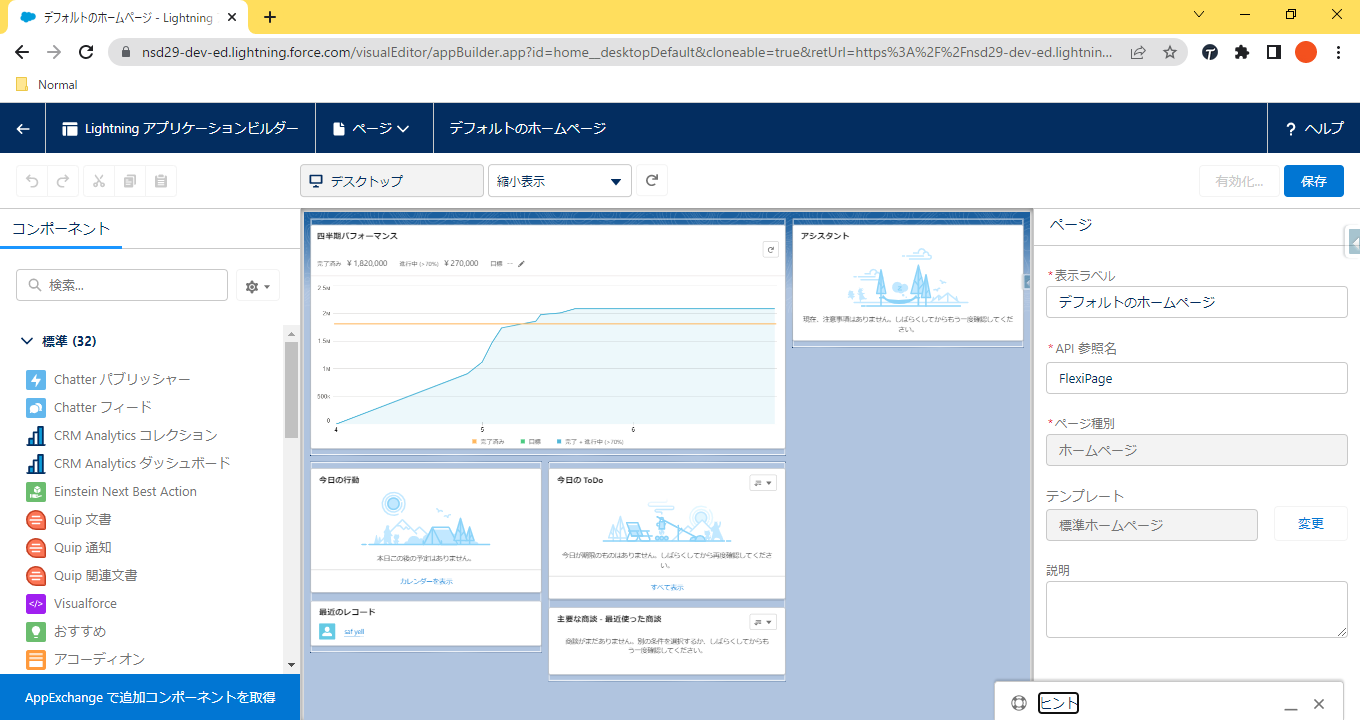1360x720 pixels.
Task: Select the Quip 文書 component
Action: click(69, 520)
